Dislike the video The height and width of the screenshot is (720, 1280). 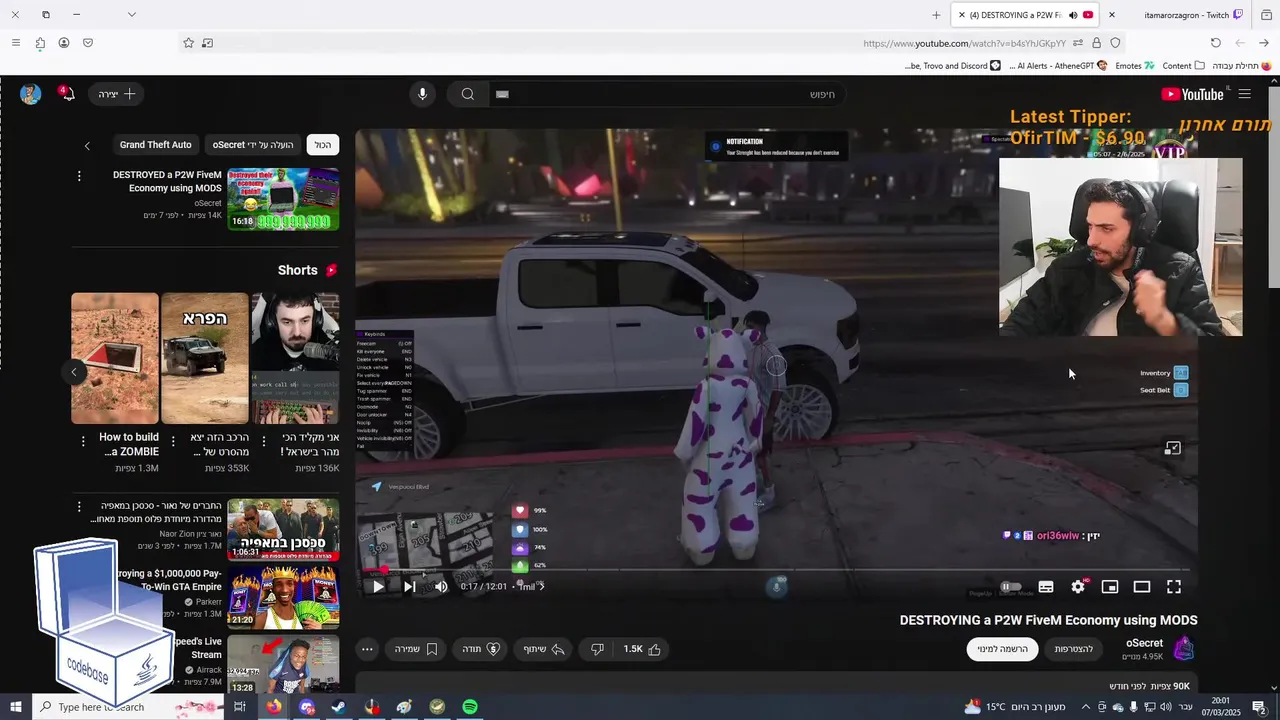coord(597,649)
